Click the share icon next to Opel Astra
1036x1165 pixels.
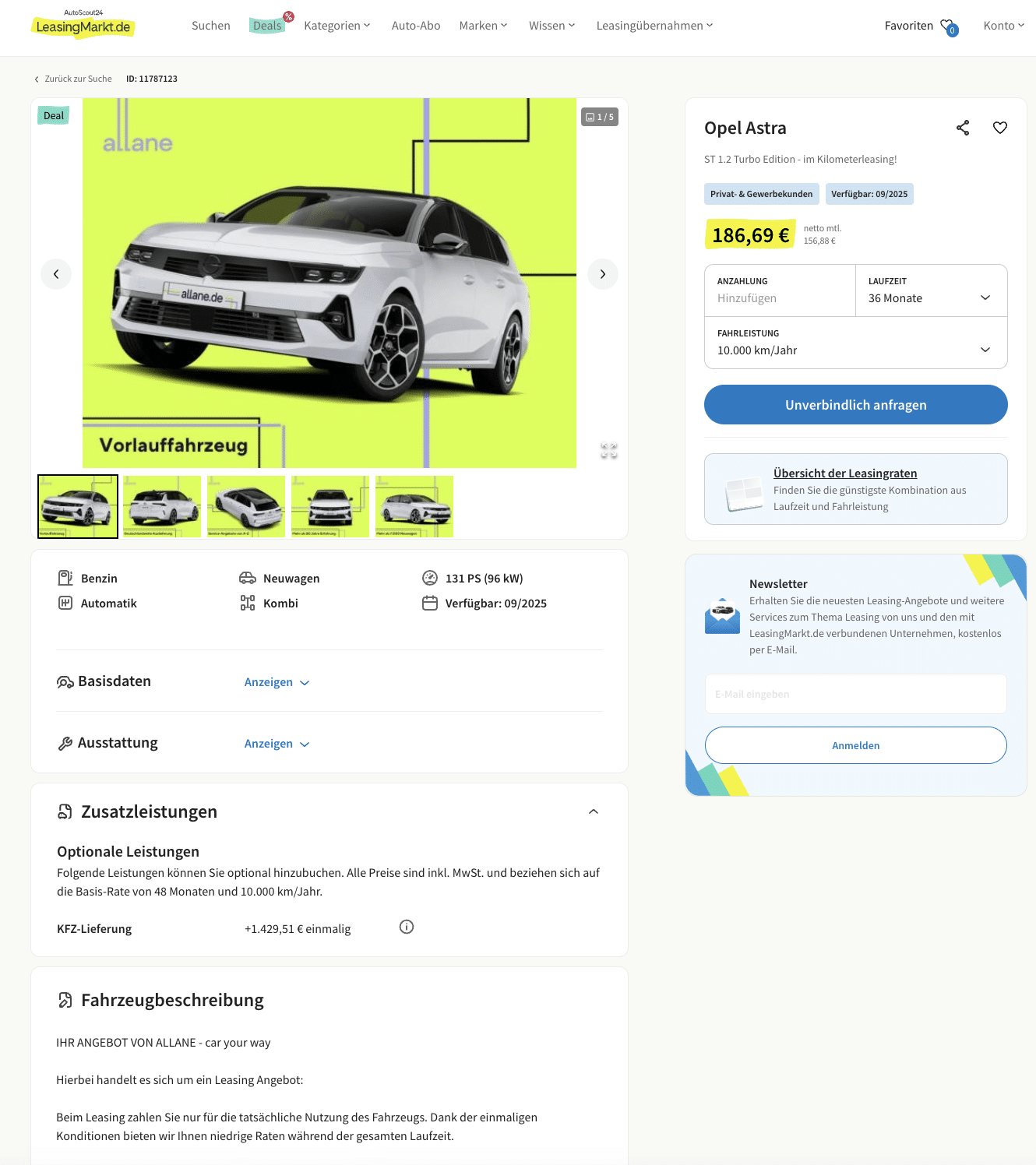click(963, 128)
